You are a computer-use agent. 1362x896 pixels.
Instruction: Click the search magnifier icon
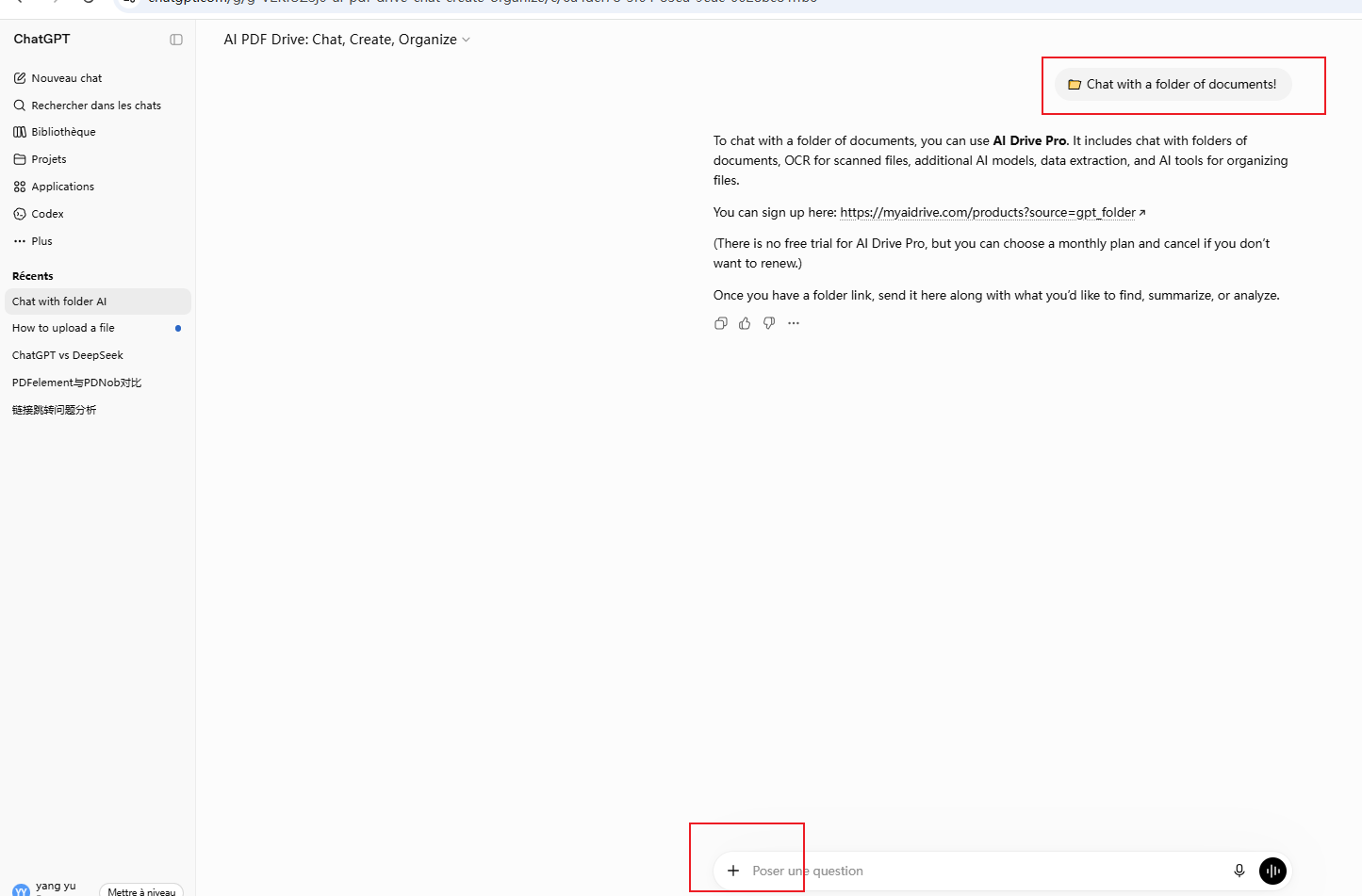tap(20, 106)
